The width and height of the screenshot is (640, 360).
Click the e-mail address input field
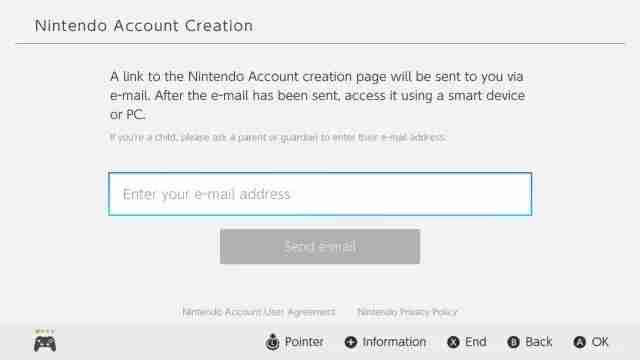320,194
